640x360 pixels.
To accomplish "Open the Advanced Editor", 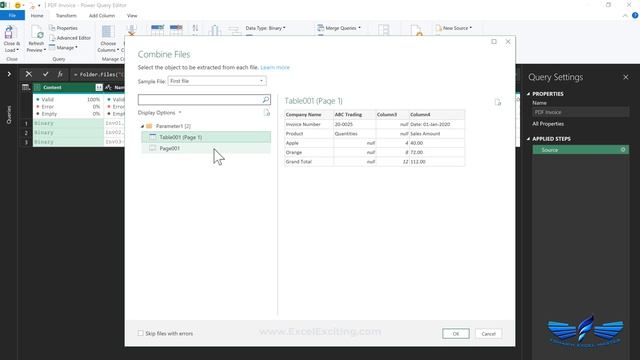I will coord(70,38).
